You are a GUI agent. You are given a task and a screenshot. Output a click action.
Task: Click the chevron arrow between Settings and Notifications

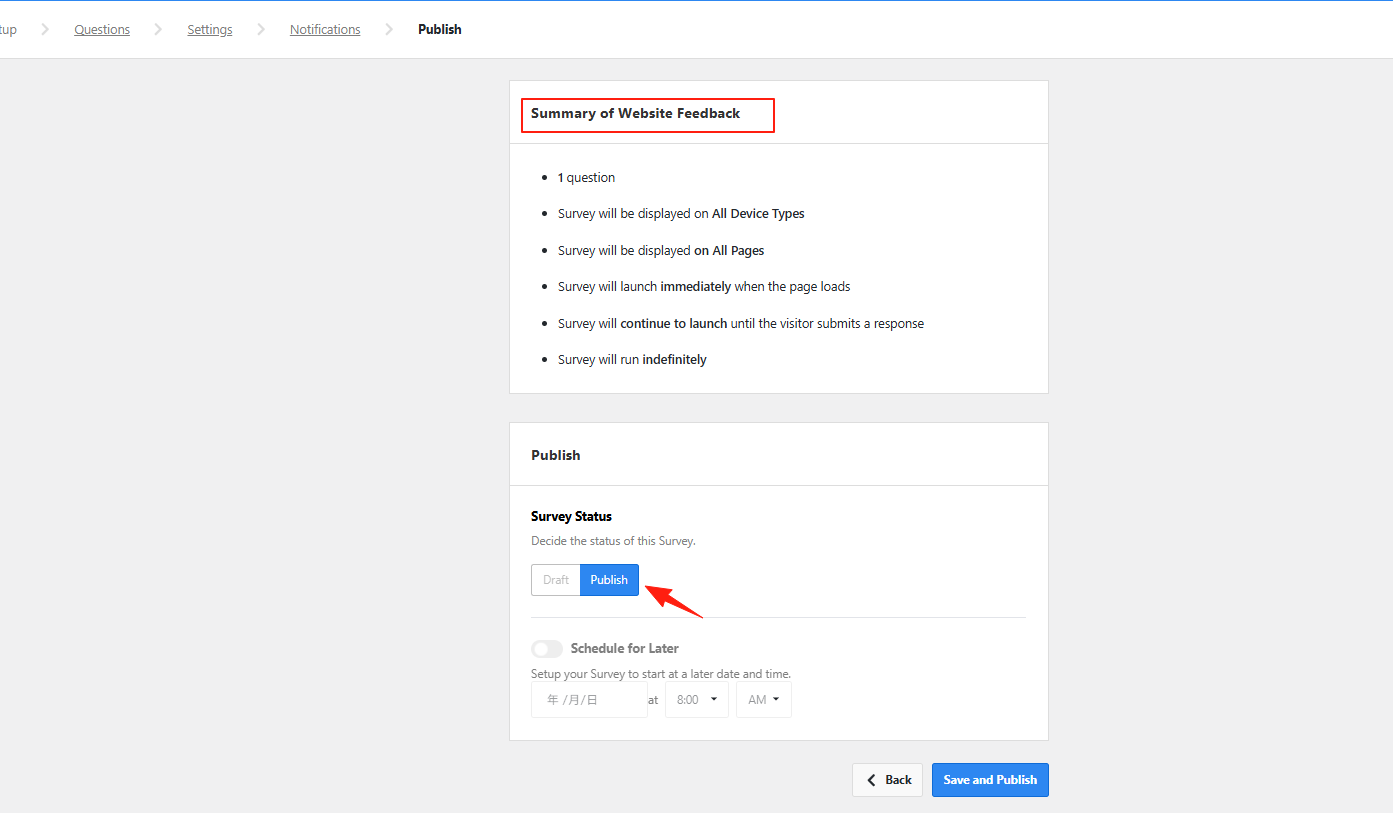click(x=261, y=30)
